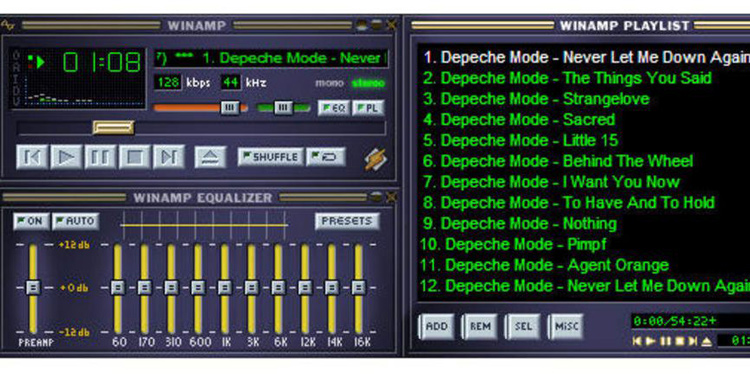Toggle the EQ window button
Viewport: 750px width, 374px height.
click(334, 108)
